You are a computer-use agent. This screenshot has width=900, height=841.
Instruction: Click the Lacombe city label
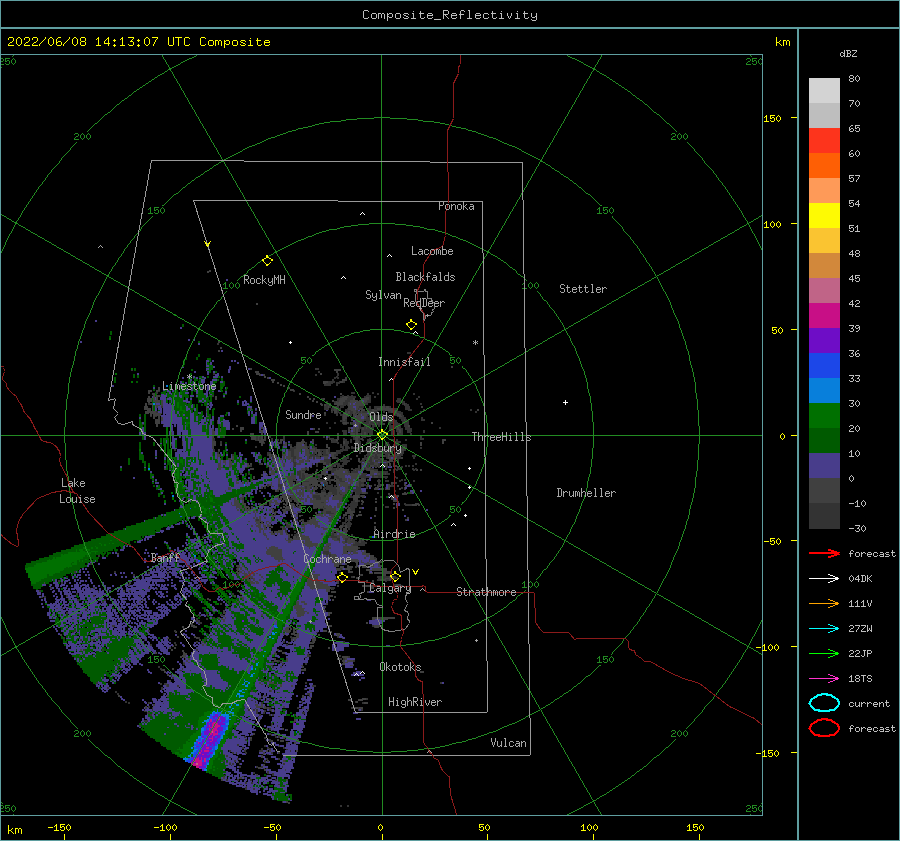coord(432,251)
